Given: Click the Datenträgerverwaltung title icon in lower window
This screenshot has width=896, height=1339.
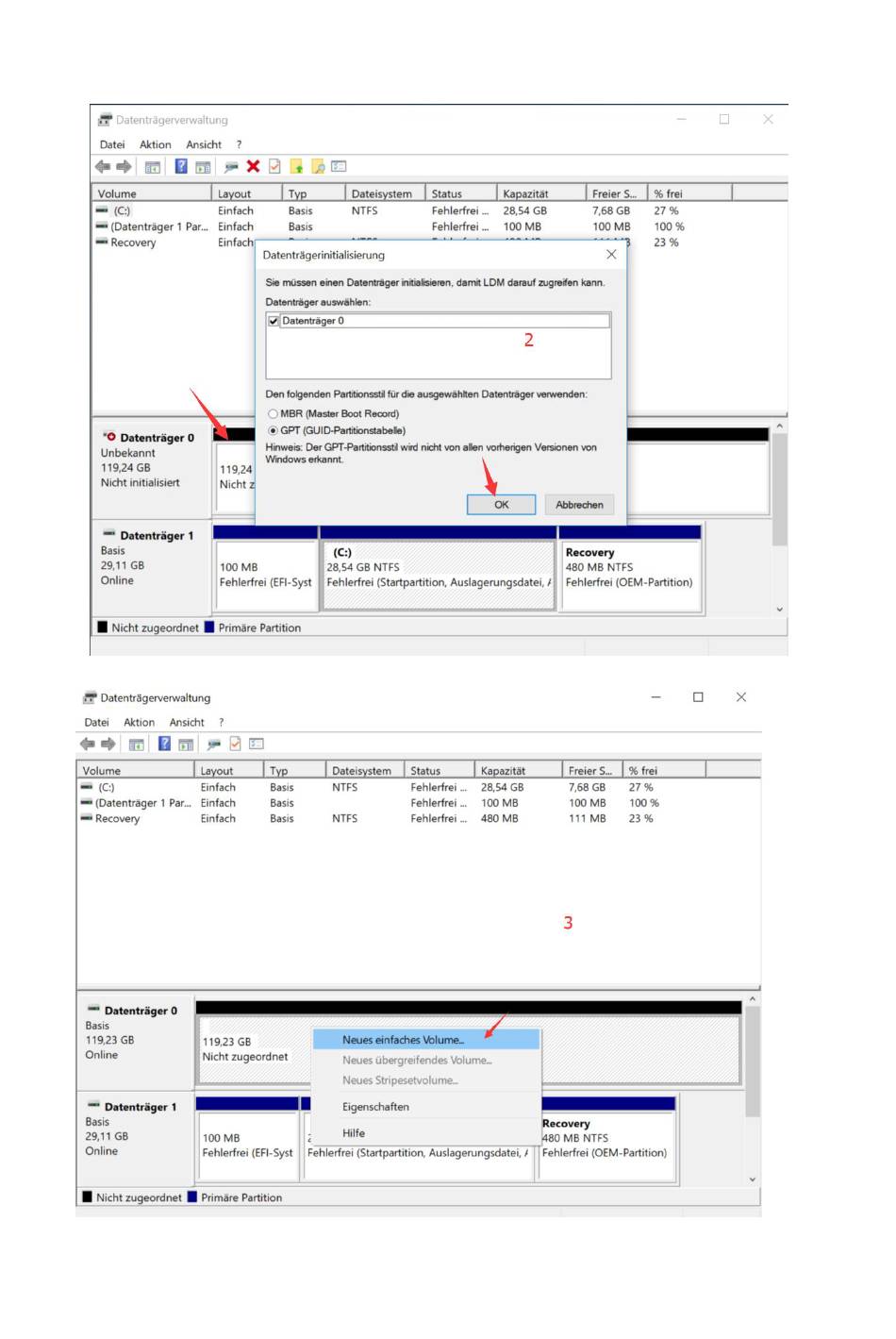Looking at the screenshot, I should point(90,697).
